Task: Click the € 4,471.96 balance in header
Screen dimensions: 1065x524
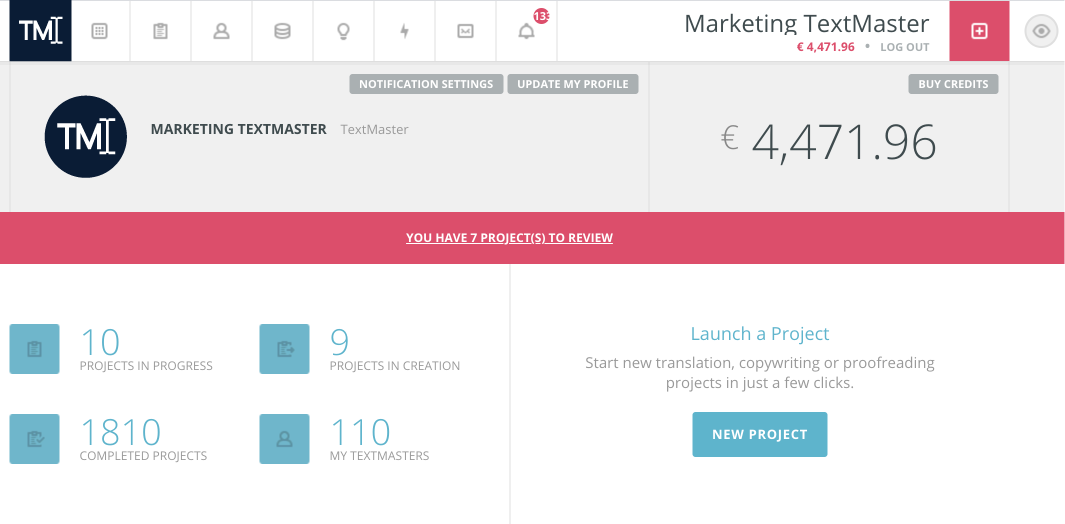Action: pyautogui.click(x=825, y=48)
